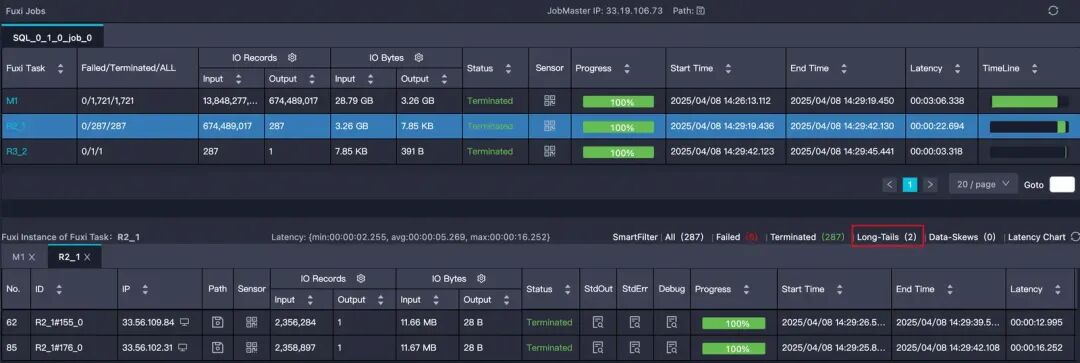Filter instances by Terminated (287)
Screen dimensions: 1080x363
tap(807, 237)
